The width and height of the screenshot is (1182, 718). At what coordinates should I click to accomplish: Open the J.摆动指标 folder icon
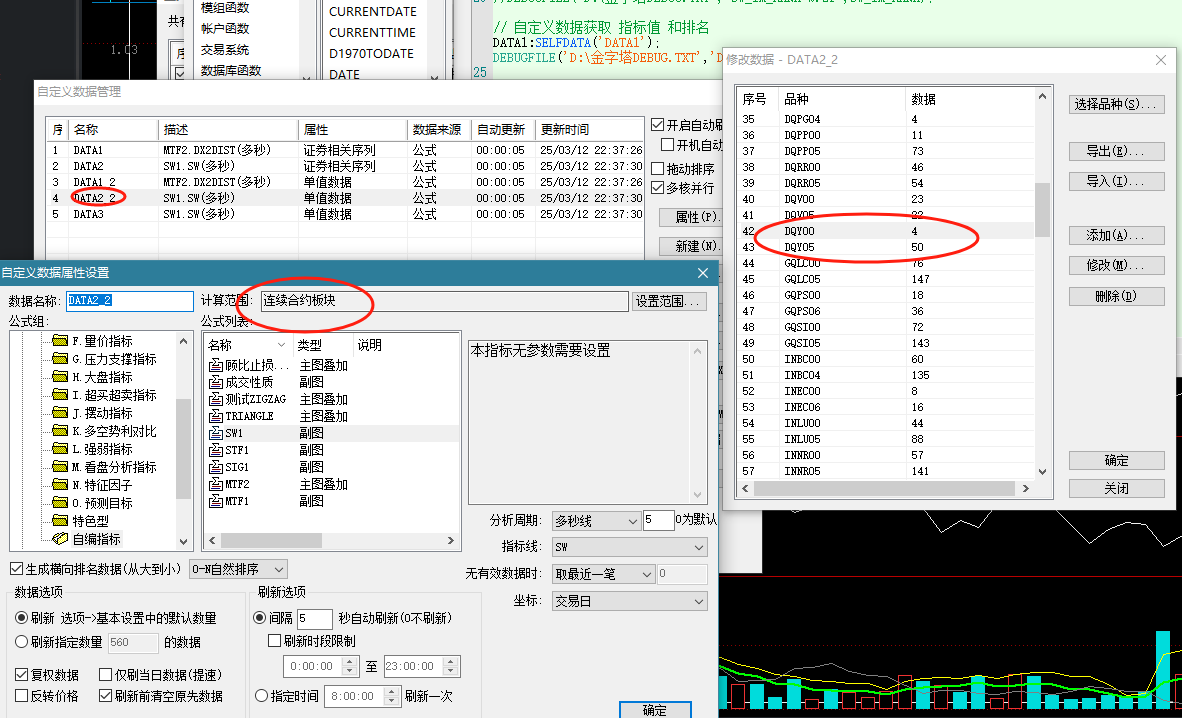[60, 413]
